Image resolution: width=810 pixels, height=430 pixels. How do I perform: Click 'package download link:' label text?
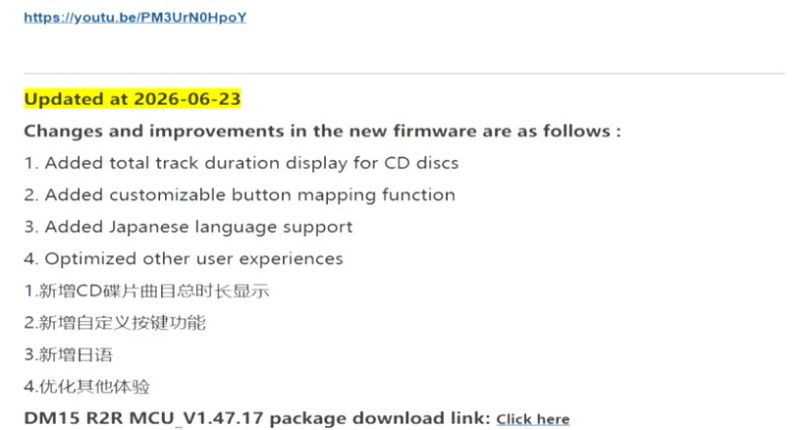[x=380, y=418]
